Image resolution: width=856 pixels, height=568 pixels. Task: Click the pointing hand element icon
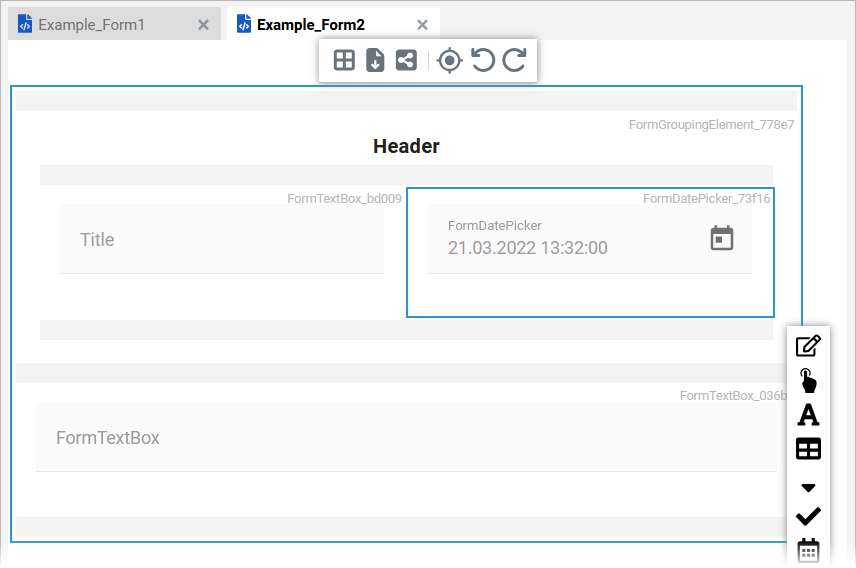click(808, 381)
